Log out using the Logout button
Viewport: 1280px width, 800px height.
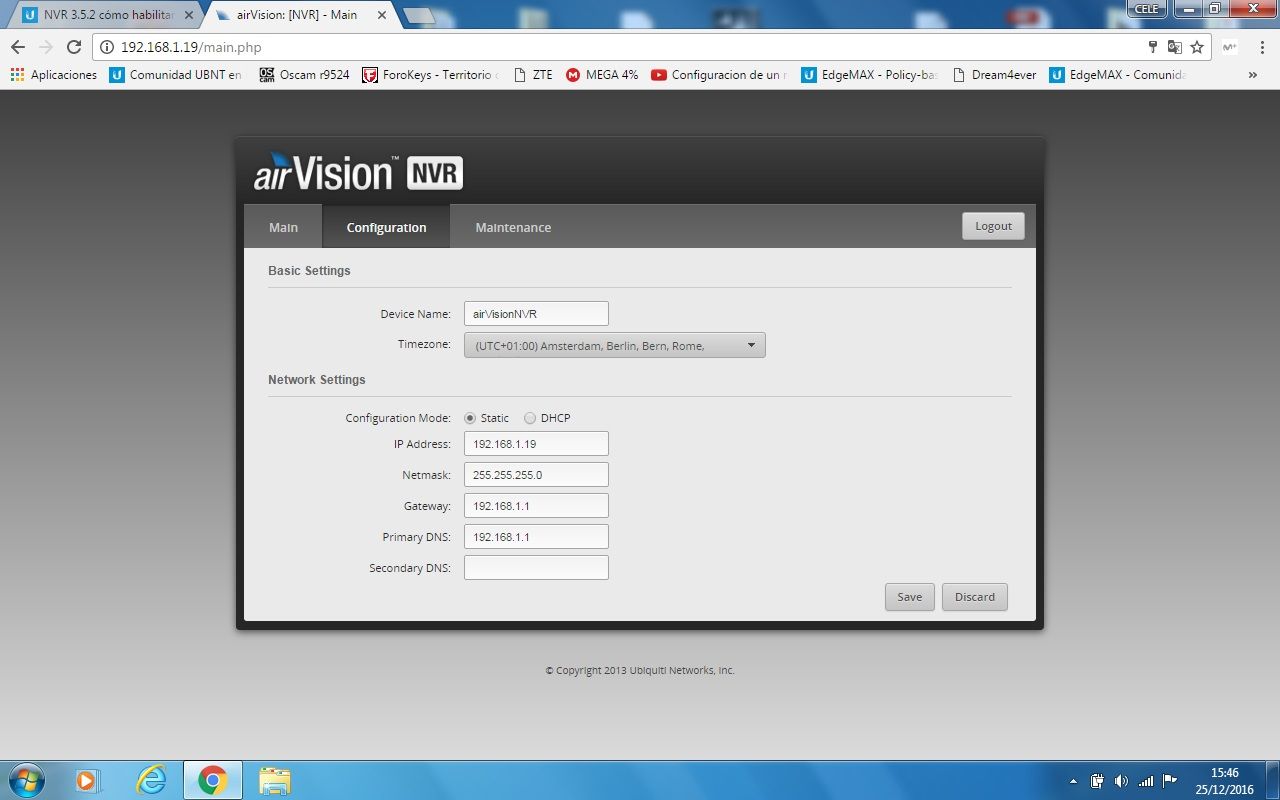[x=993, y=226]
